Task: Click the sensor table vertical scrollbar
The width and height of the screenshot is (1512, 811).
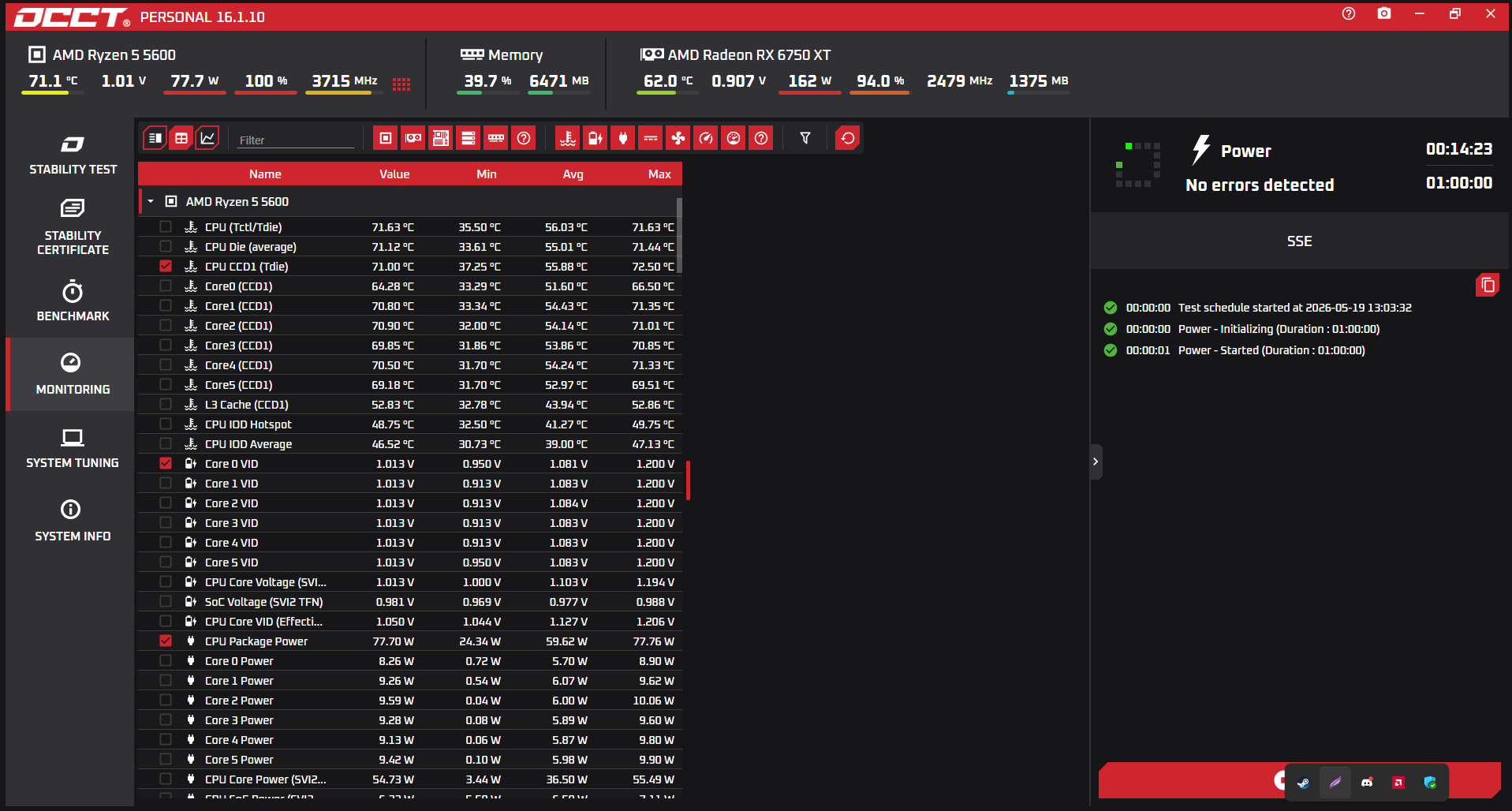Action: click(679, 235)
